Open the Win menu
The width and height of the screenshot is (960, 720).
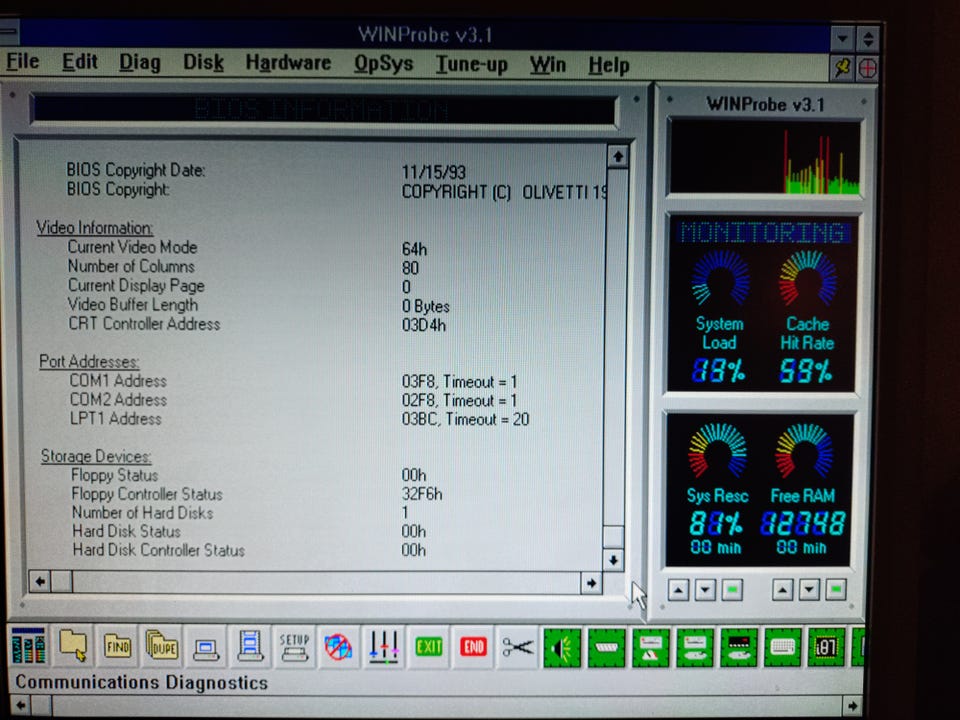pyautogui.click(x=547, y=64)
